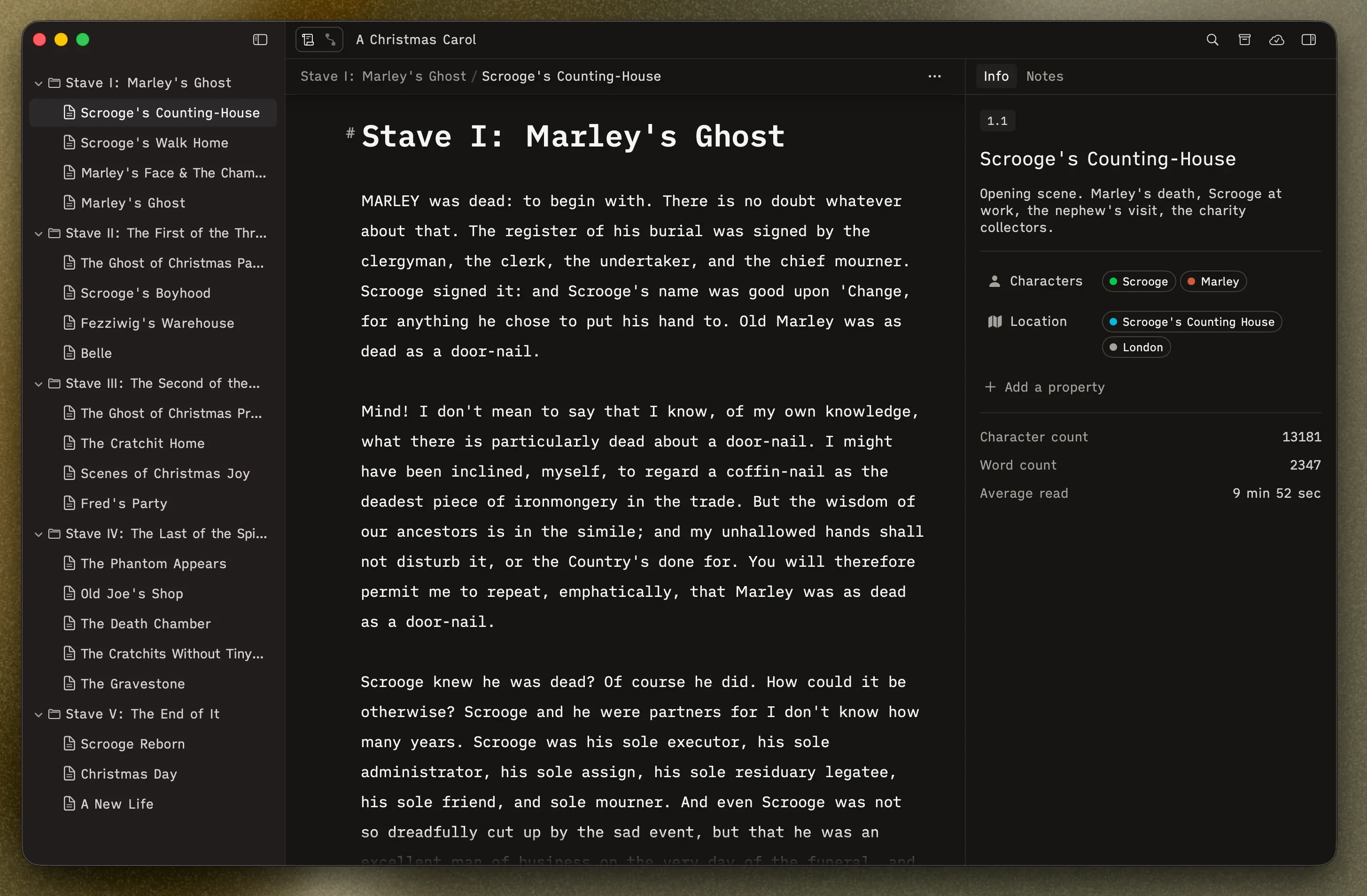The height and width of the screenshot is (896, 1367).
Task: Click the 1.1 scene number badge
Action: tap(997, 121)
